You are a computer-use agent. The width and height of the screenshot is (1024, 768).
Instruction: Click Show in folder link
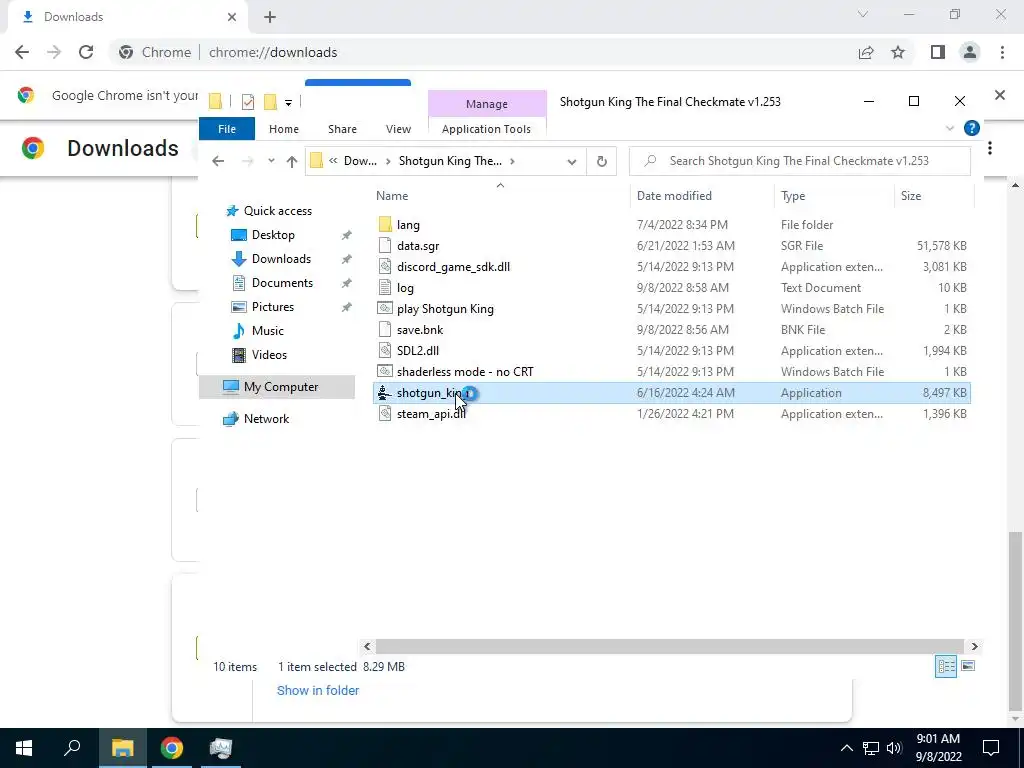[x=317, y=690]
